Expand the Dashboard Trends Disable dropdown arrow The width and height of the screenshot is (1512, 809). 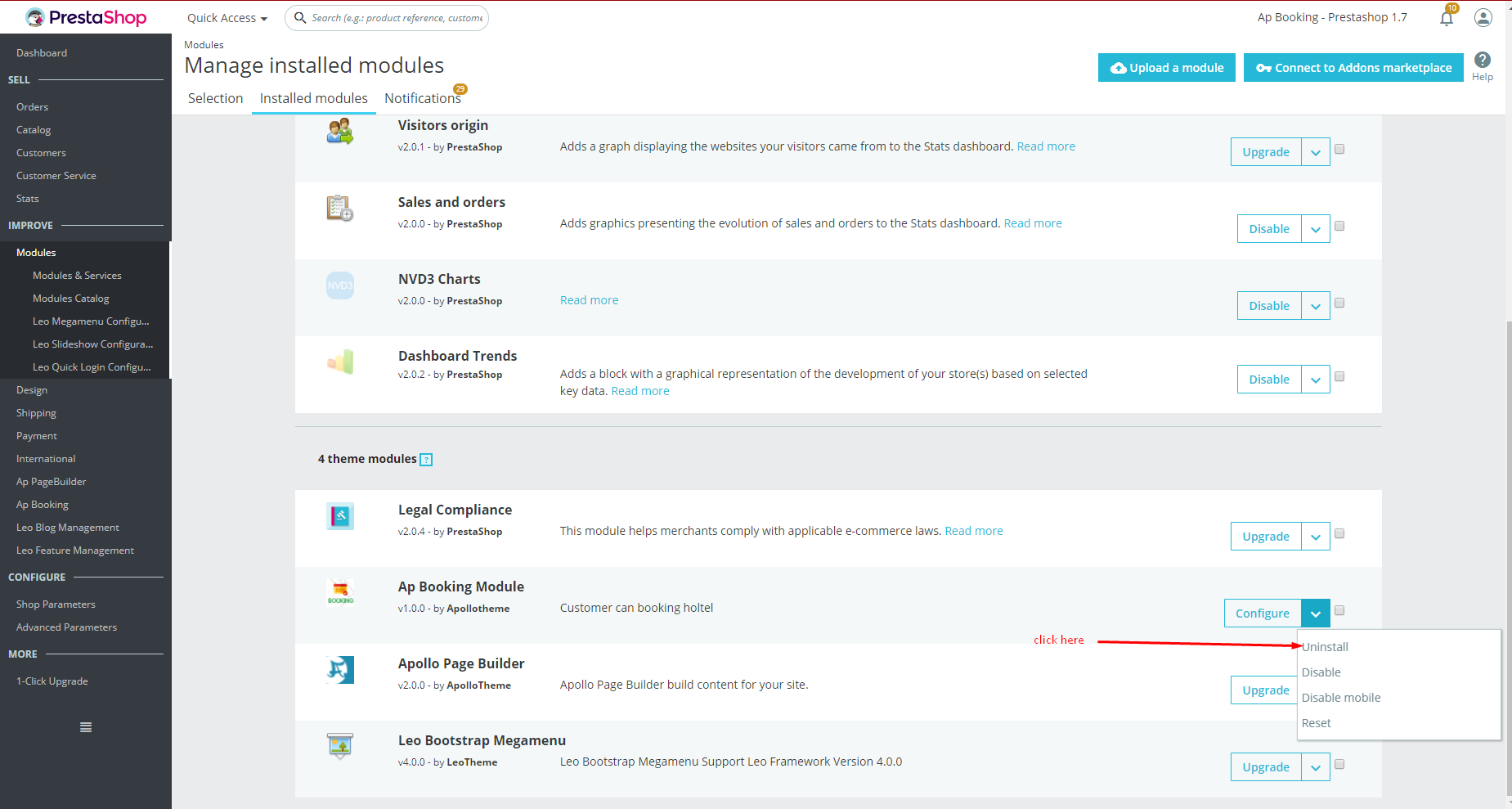tap(1316, 380)
